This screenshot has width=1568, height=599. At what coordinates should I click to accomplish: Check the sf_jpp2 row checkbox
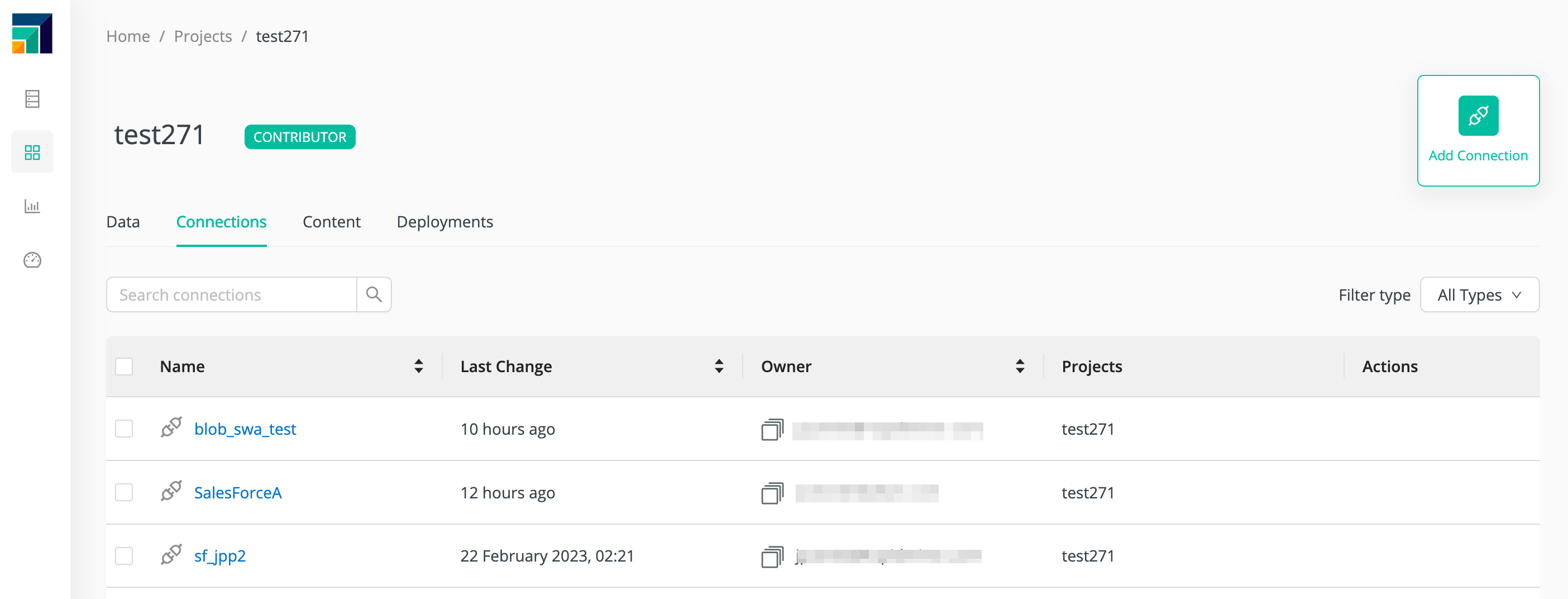click(124, 556)
